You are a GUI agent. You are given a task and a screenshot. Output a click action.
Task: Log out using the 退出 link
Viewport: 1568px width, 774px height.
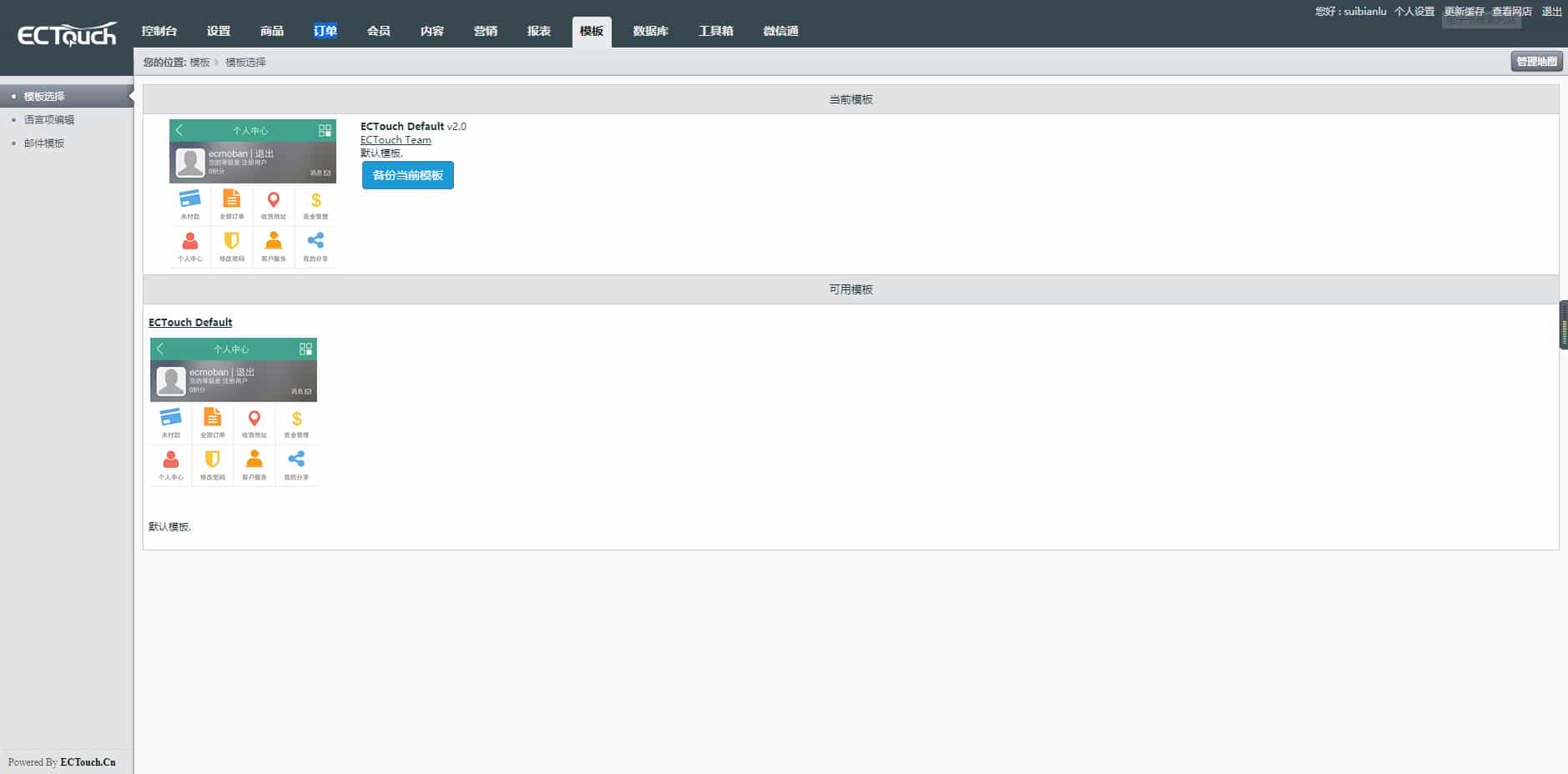tap(1552, 12)
